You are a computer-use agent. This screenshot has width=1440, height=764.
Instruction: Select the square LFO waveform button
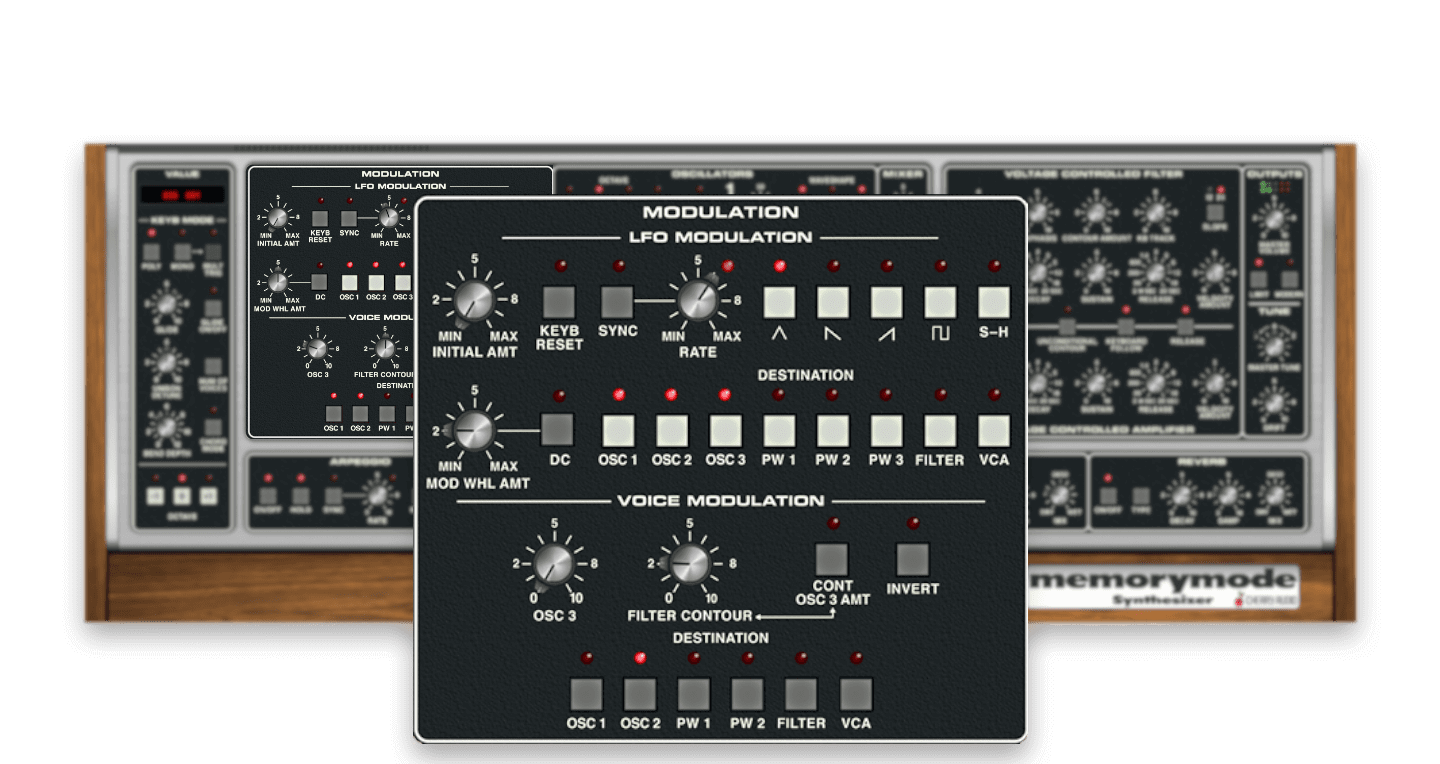[x=941, y=302]
